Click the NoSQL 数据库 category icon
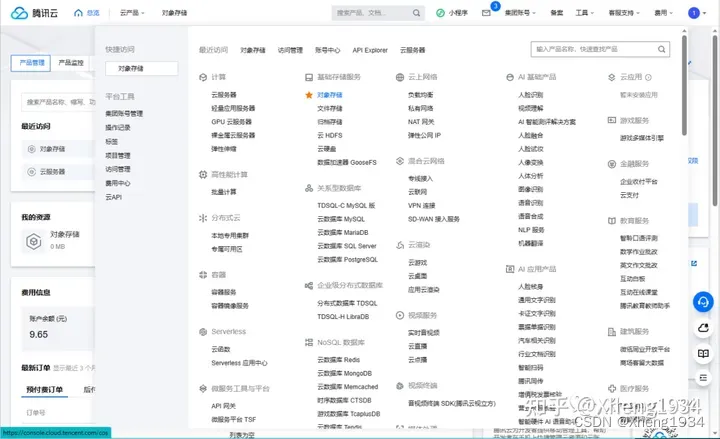 tap(309, 343)
